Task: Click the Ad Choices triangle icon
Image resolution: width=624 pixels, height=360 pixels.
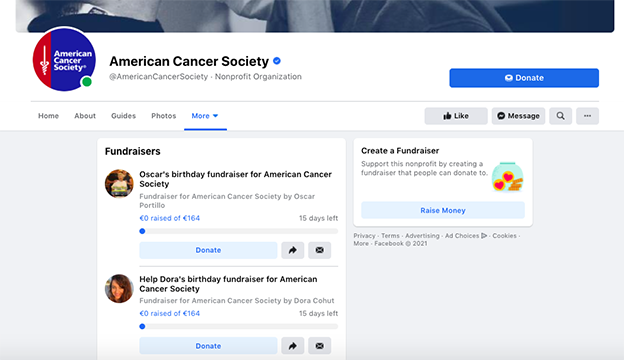Action: 484,235
